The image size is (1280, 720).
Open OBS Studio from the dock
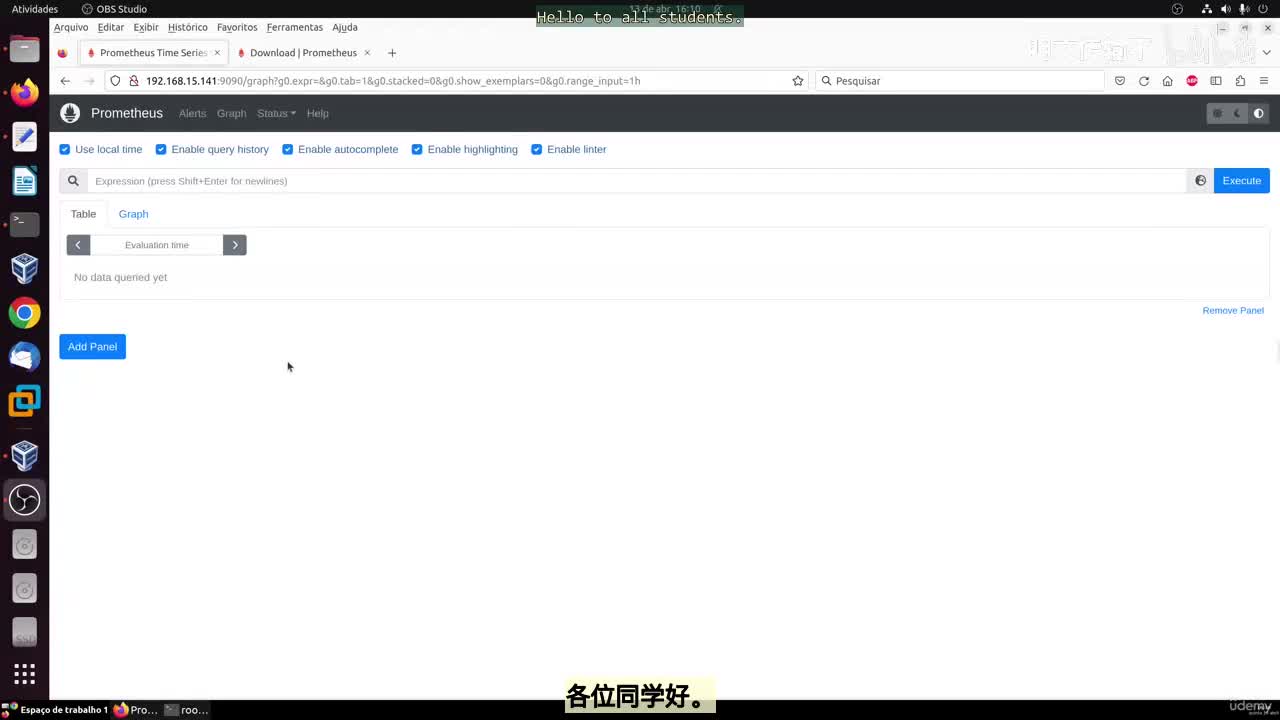[x=24, y=500]
